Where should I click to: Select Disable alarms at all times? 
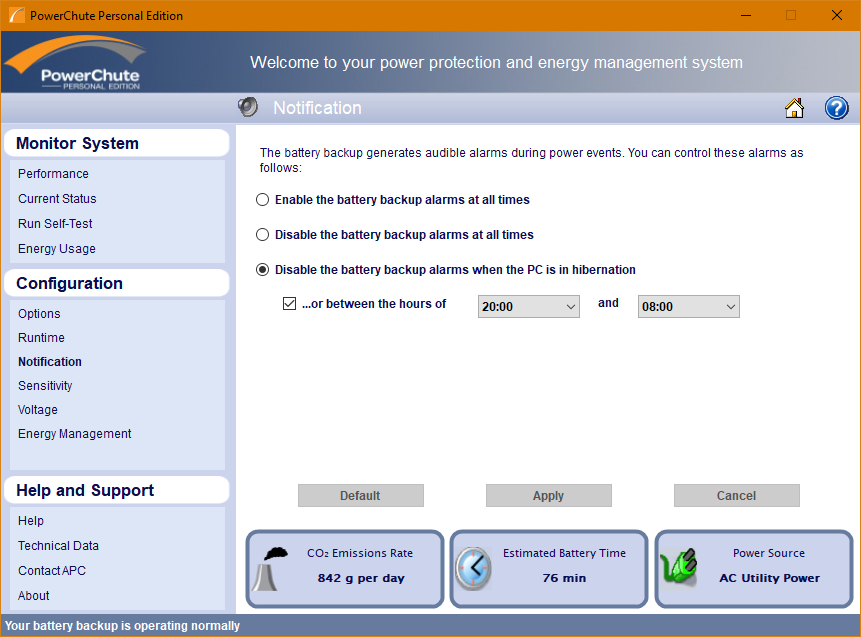click(262, 235)
